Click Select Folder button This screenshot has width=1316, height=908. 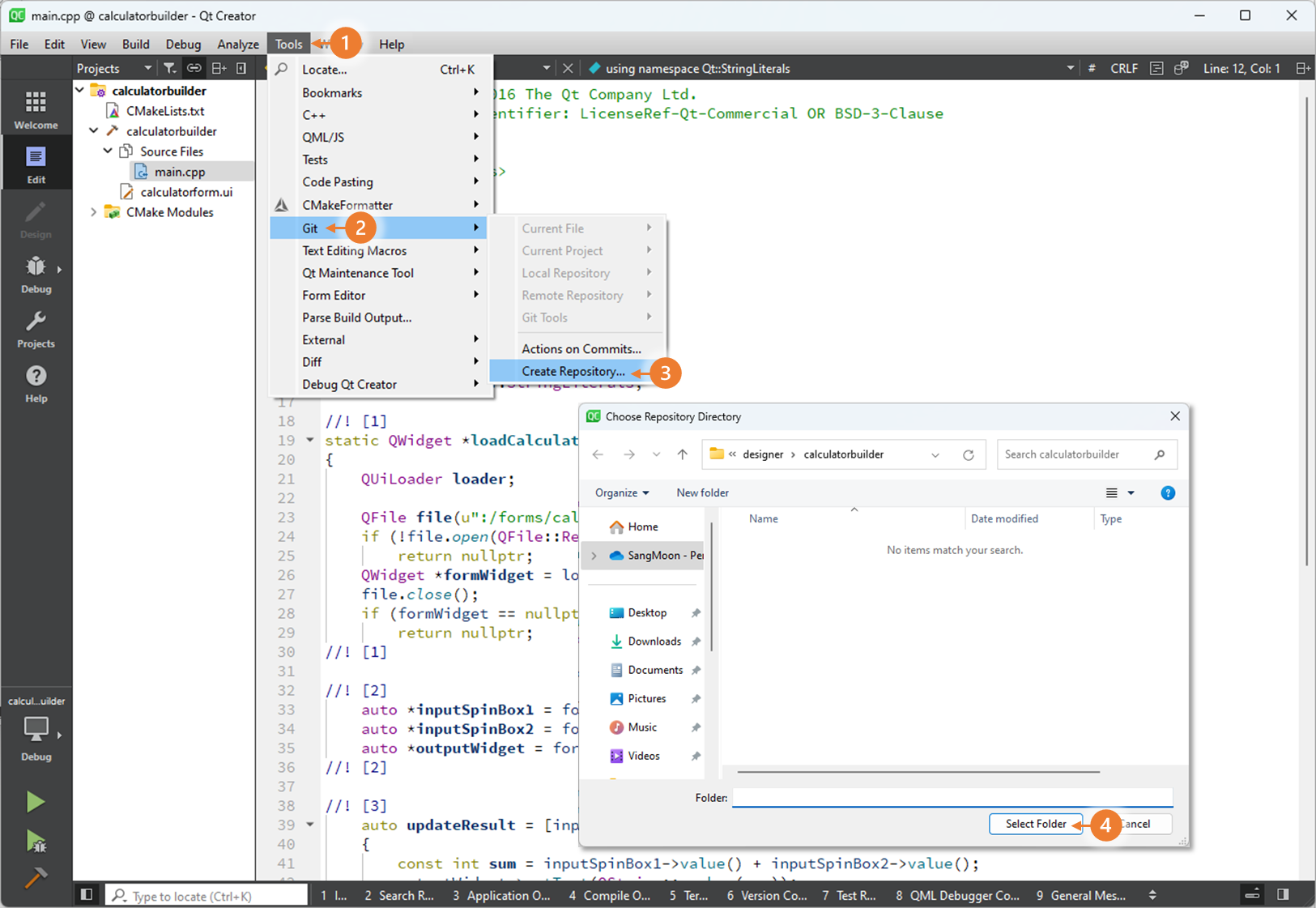[x=1036, y=824]
